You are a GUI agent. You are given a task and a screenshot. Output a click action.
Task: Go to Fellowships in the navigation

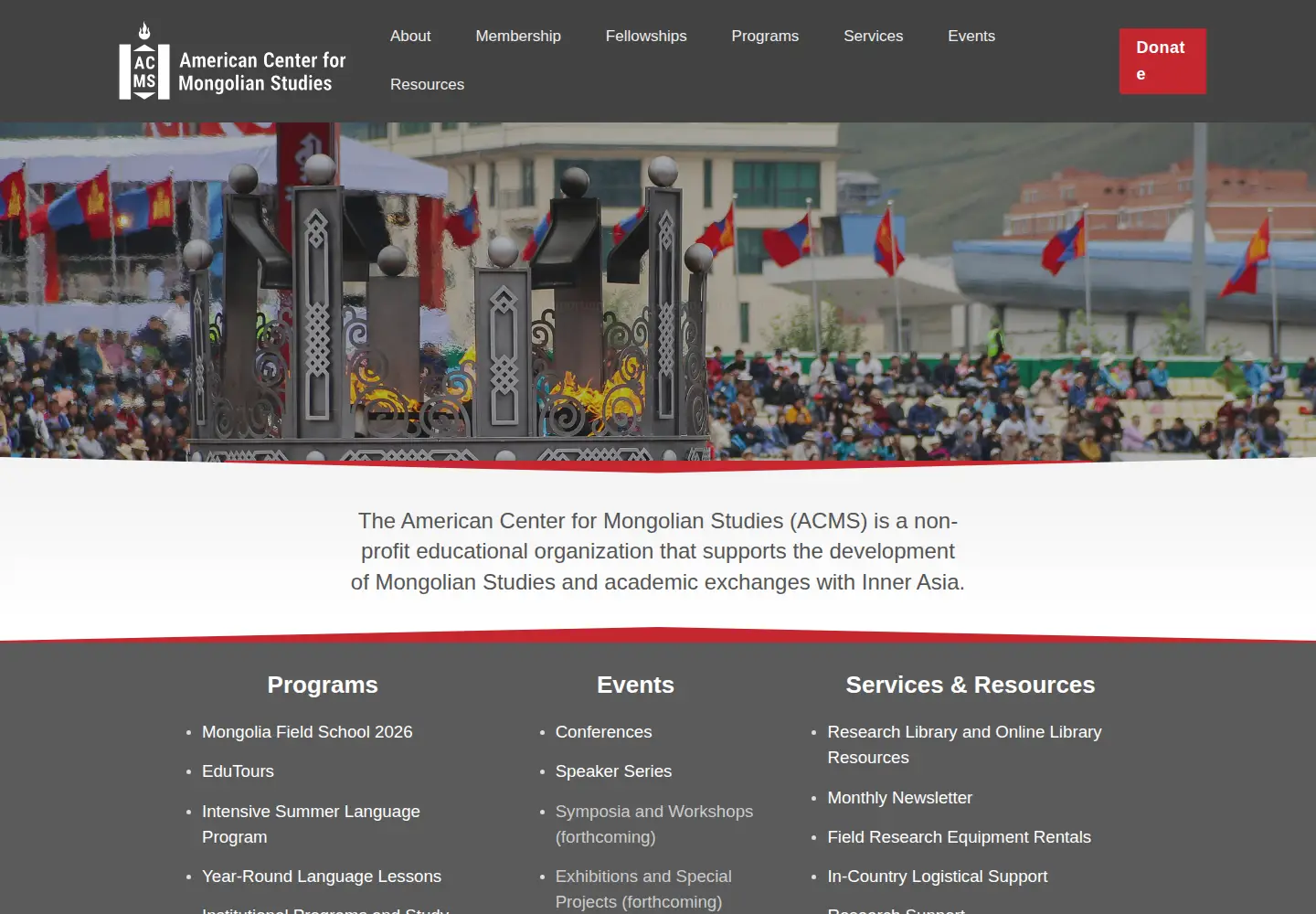[x=646, y=36]
